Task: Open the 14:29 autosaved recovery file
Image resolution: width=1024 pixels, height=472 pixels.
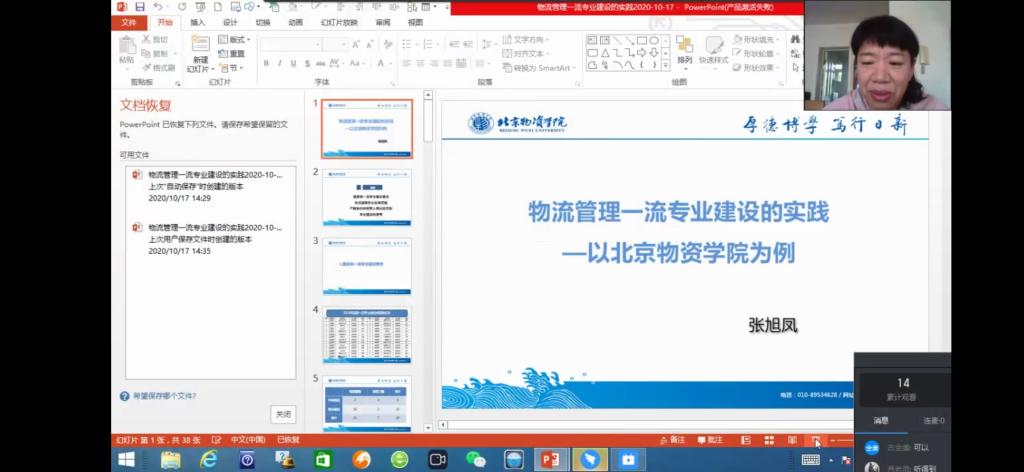Action: (x=214, y=186)
